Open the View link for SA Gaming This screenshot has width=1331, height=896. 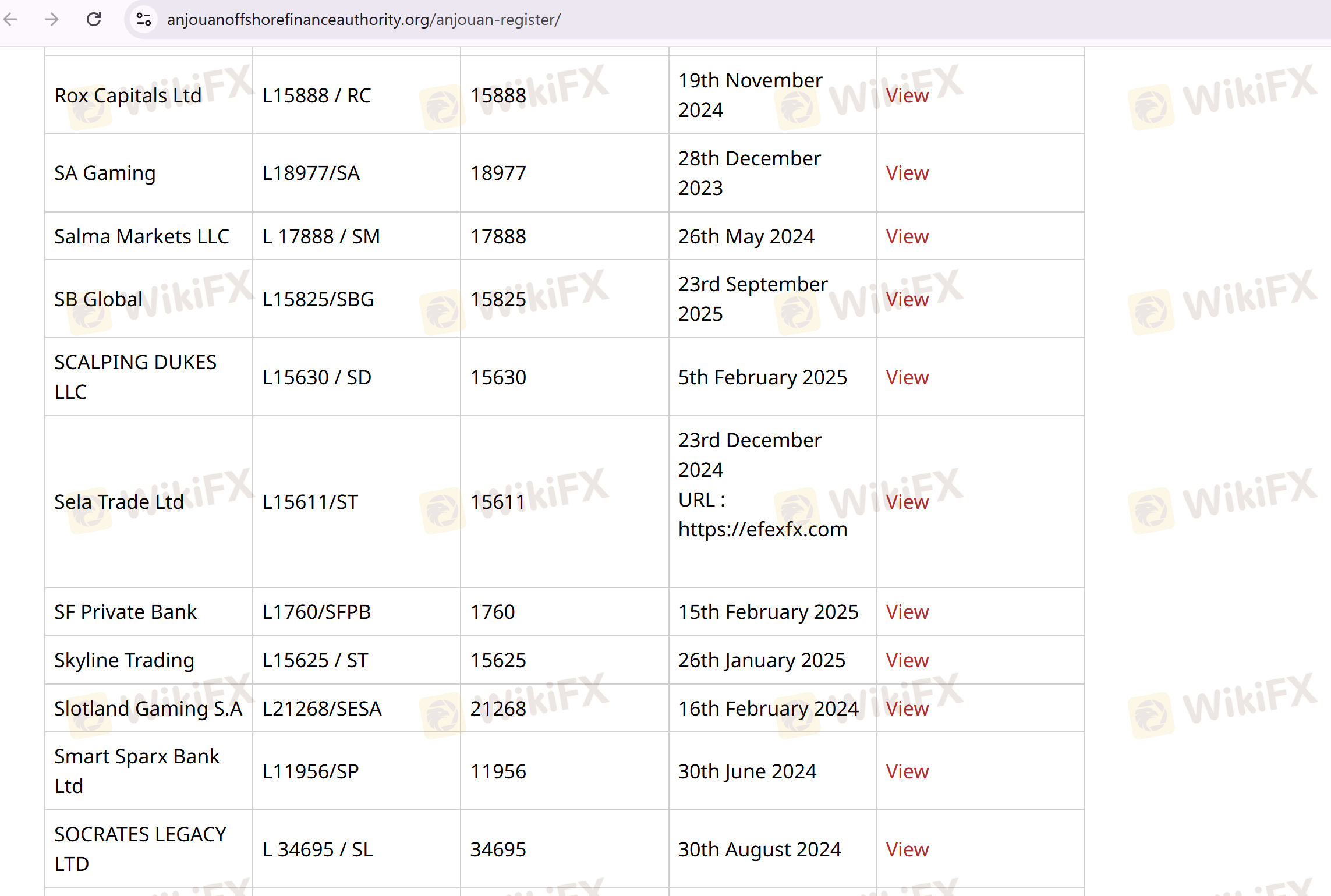pos(907,173)
